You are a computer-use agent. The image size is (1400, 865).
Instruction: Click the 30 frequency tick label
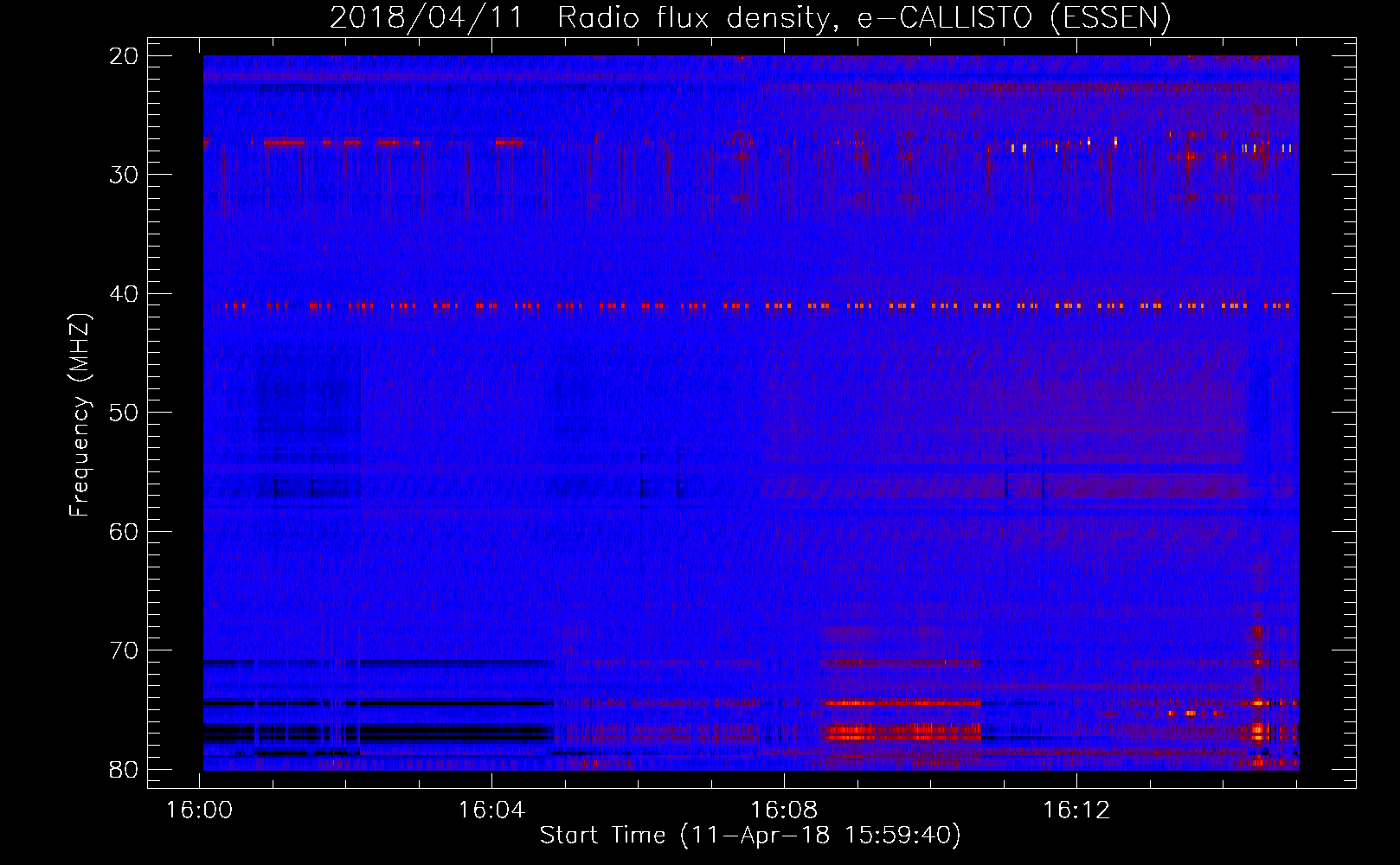[x=125, y=176]
